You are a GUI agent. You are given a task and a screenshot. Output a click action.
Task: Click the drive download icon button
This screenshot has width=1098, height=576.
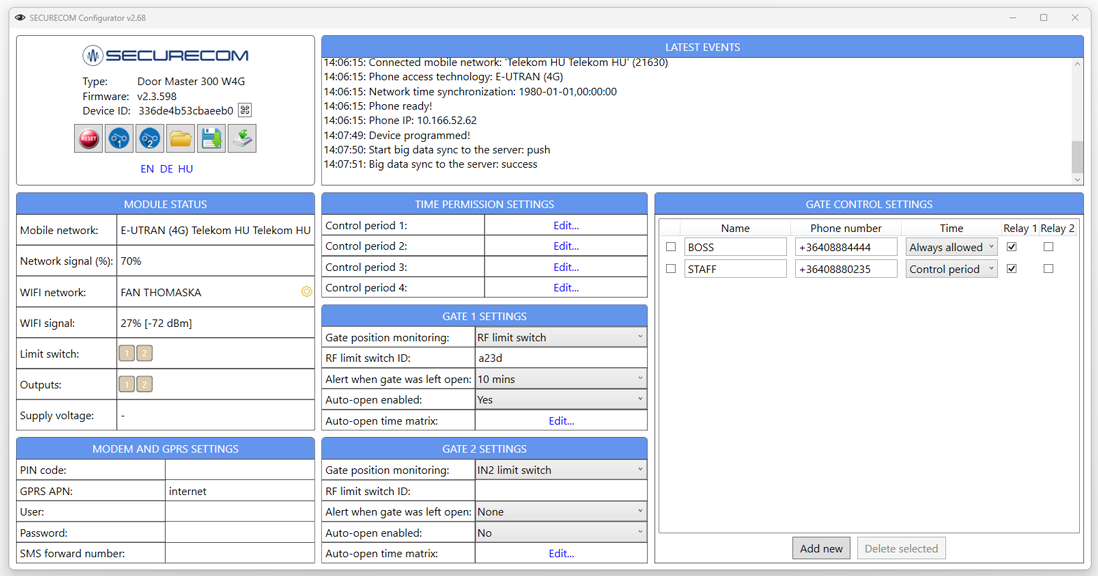tap(242, 139)
